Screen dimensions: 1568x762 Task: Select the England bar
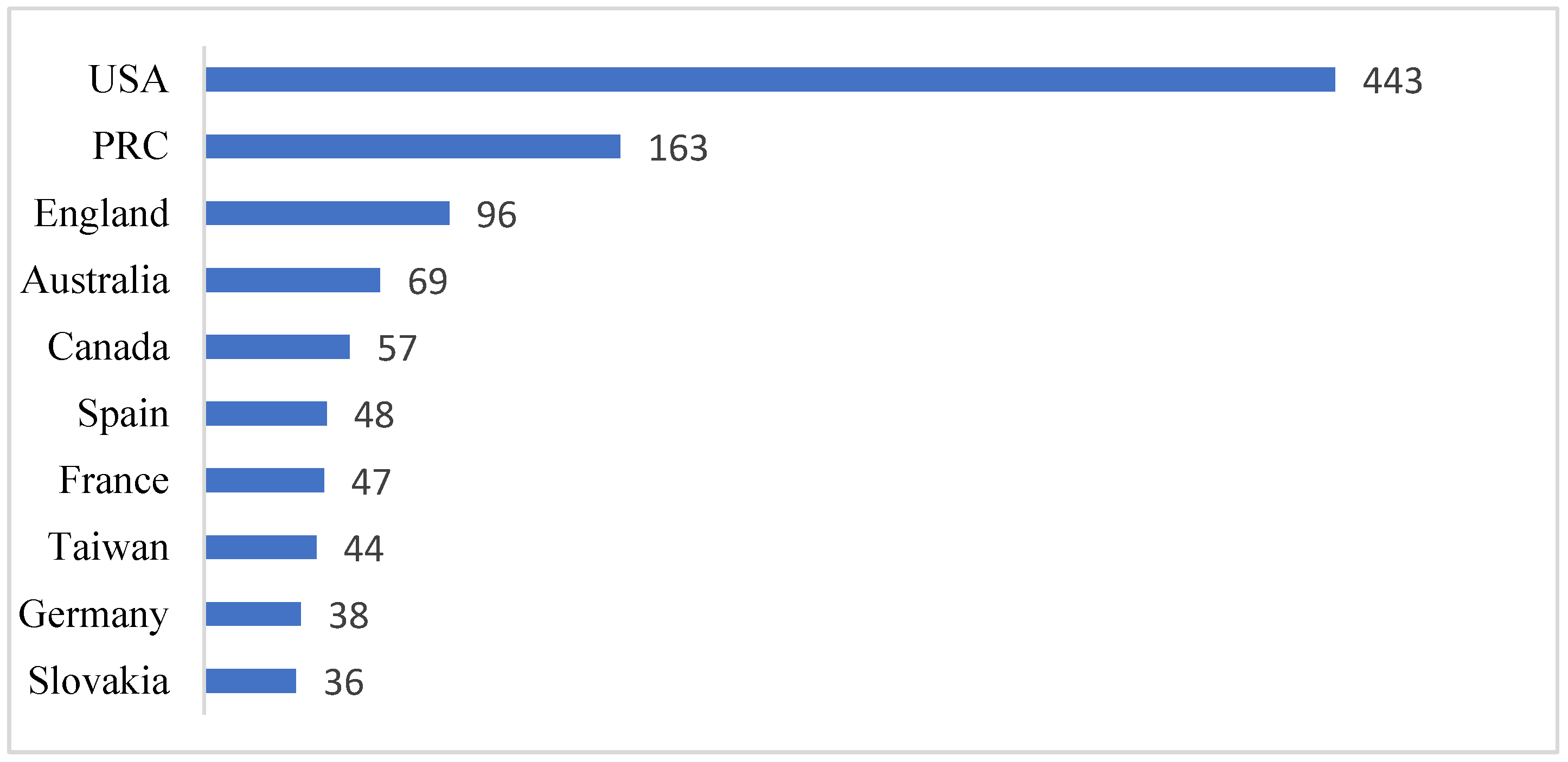click(328, 213)
